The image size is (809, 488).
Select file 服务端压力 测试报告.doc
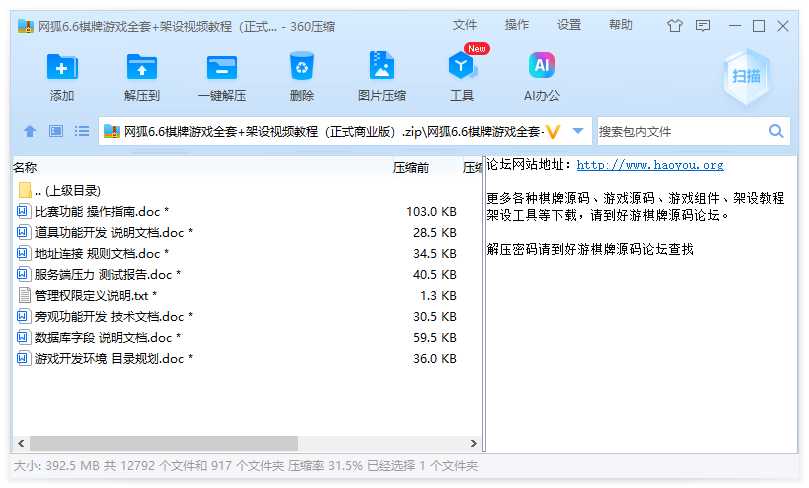(248, 274)
